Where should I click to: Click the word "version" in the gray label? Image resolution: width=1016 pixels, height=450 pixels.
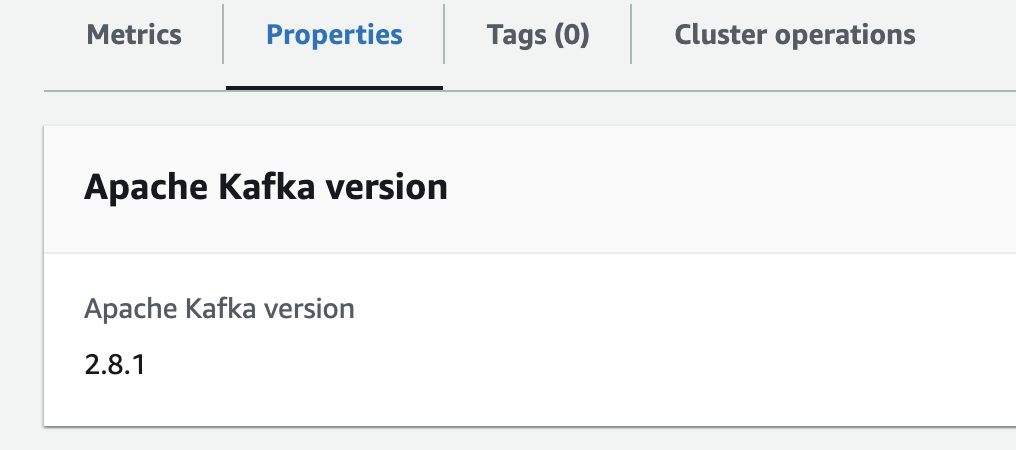coord(308,309)
